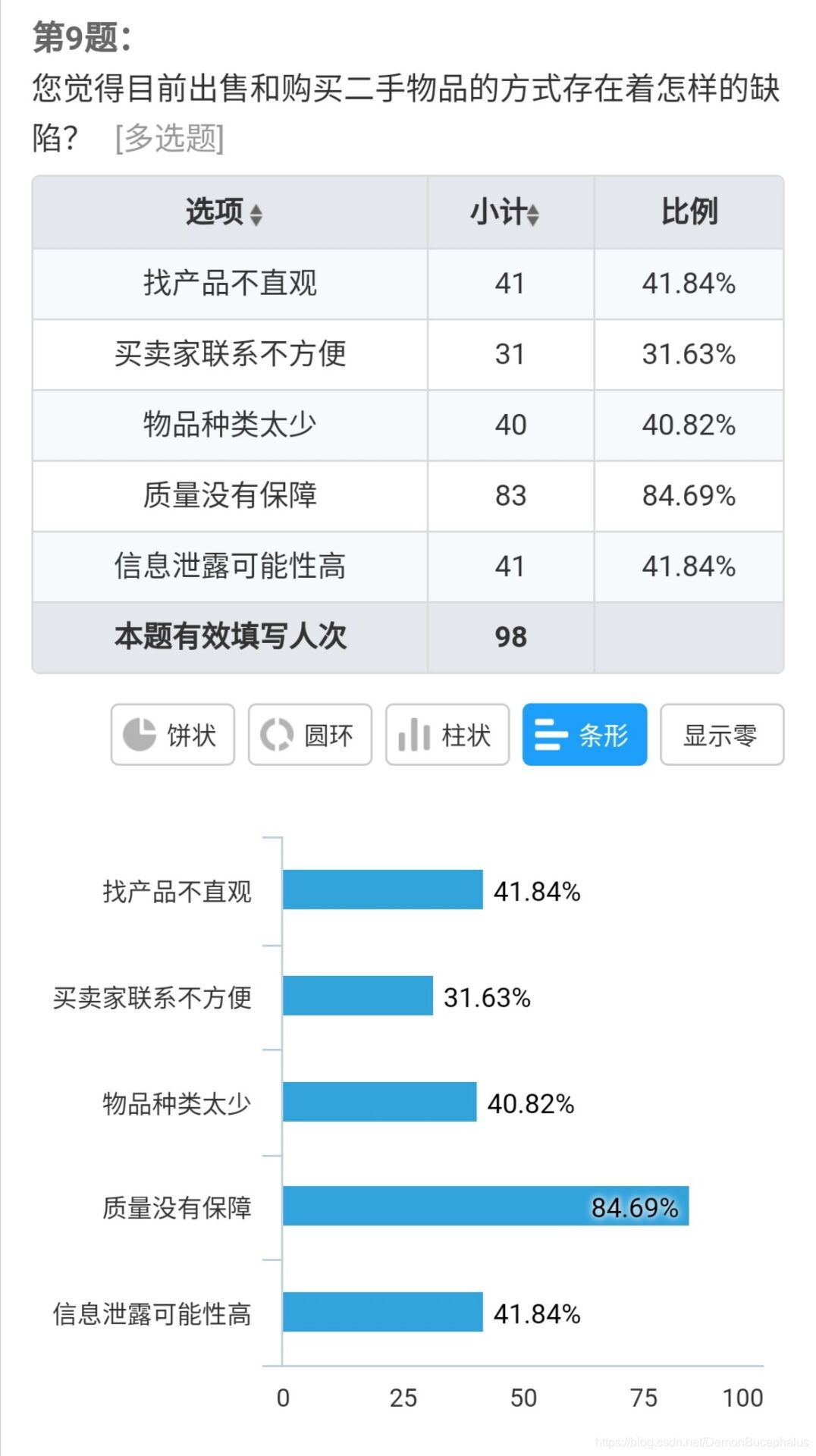The image size is (816, 1456).
Task: Click the 31.63% bar for 买卖家联系不方便
Action: 356,998
